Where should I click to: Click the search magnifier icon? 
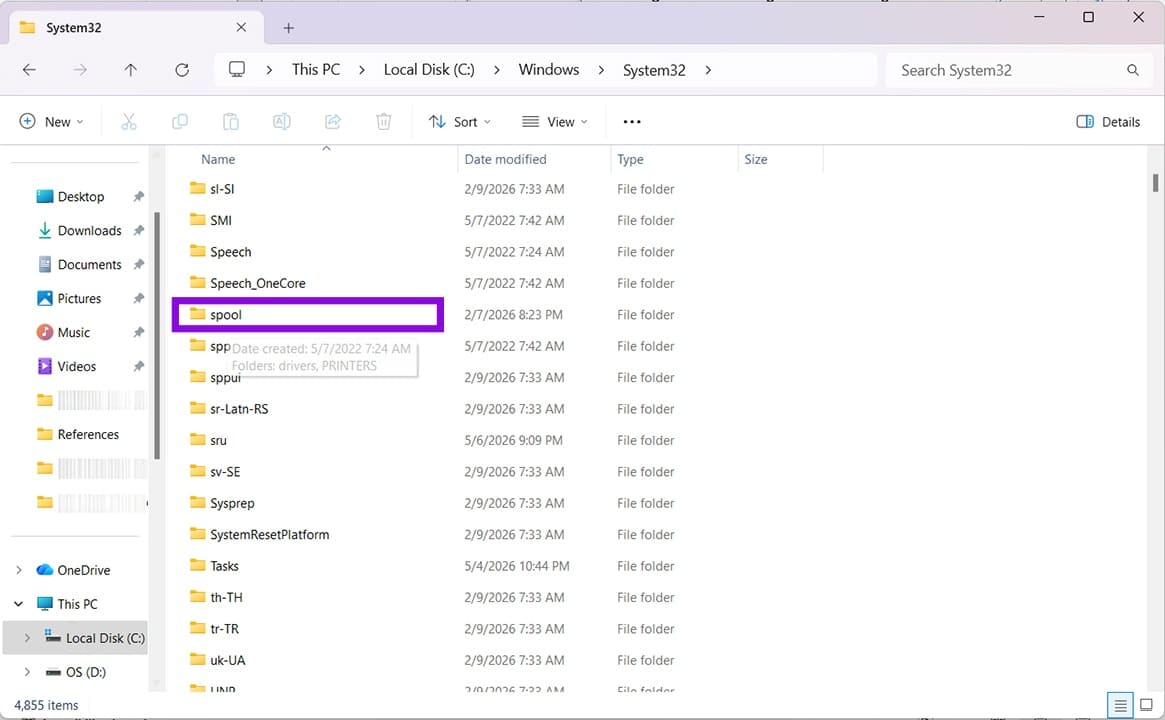tap(1132, 70)
